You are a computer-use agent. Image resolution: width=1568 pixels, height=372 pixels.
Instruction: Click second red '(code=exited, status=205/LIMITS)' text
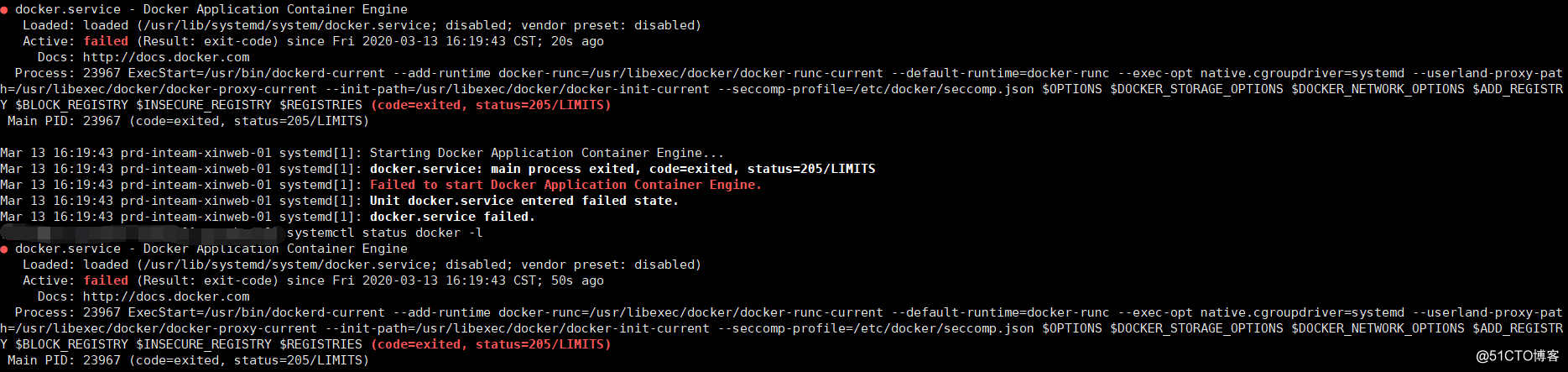(491, 344)
